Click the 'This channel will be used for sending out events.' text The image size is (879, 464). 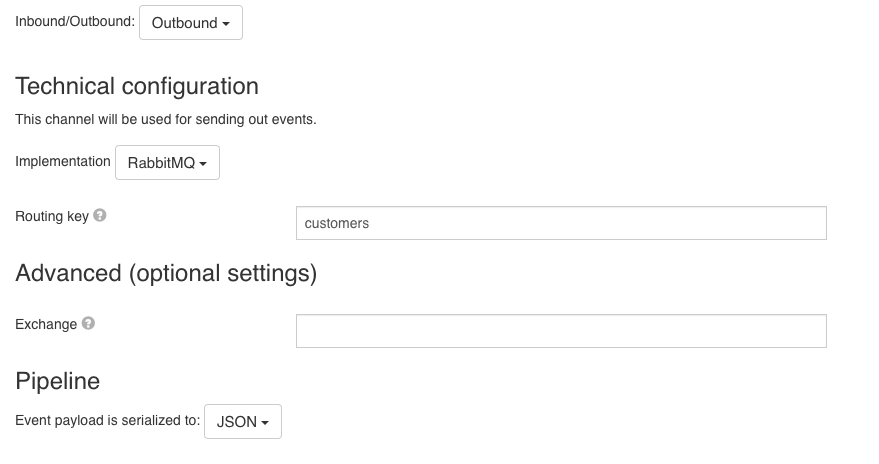(166, 119)
